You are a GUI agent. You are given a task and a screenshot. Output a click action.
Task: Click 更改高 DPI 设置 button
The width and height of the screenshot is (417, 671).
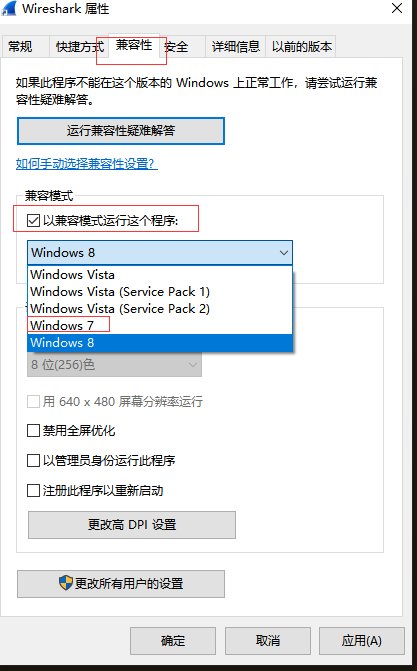(x=132, y=525)
